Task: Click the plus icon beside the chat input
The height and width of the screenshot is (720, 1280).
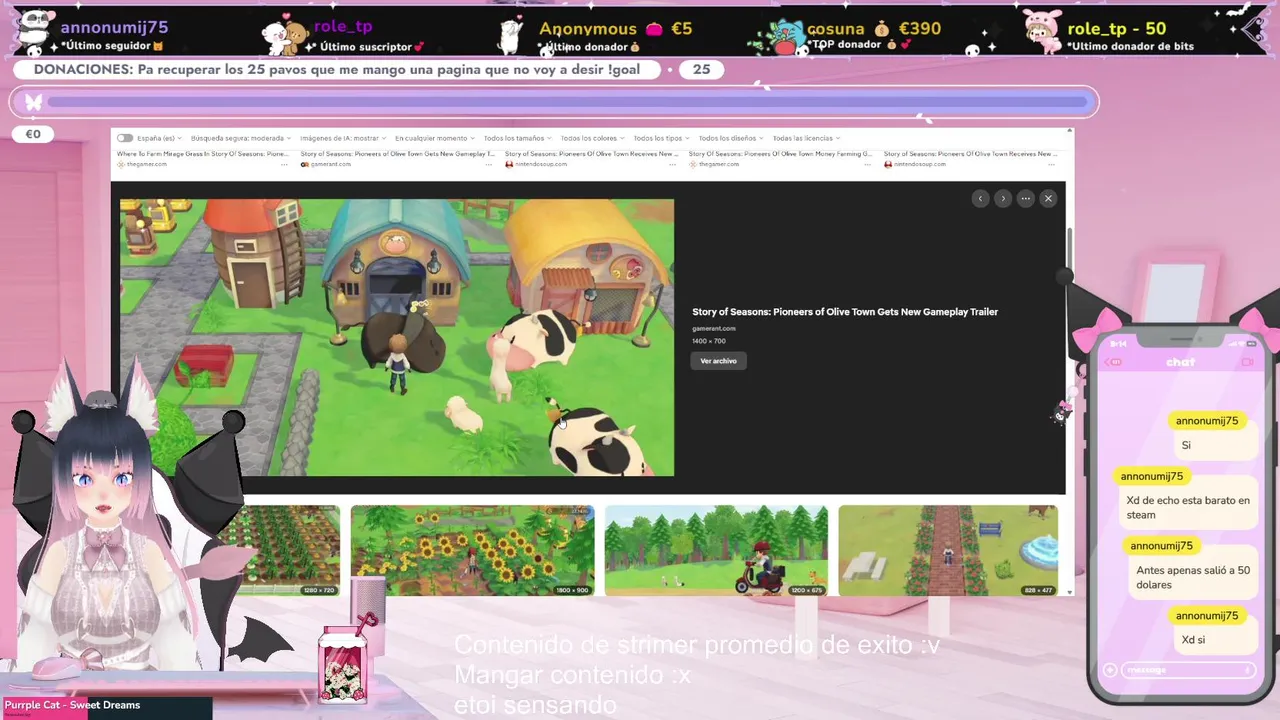Action: (x=1110, y=670)
